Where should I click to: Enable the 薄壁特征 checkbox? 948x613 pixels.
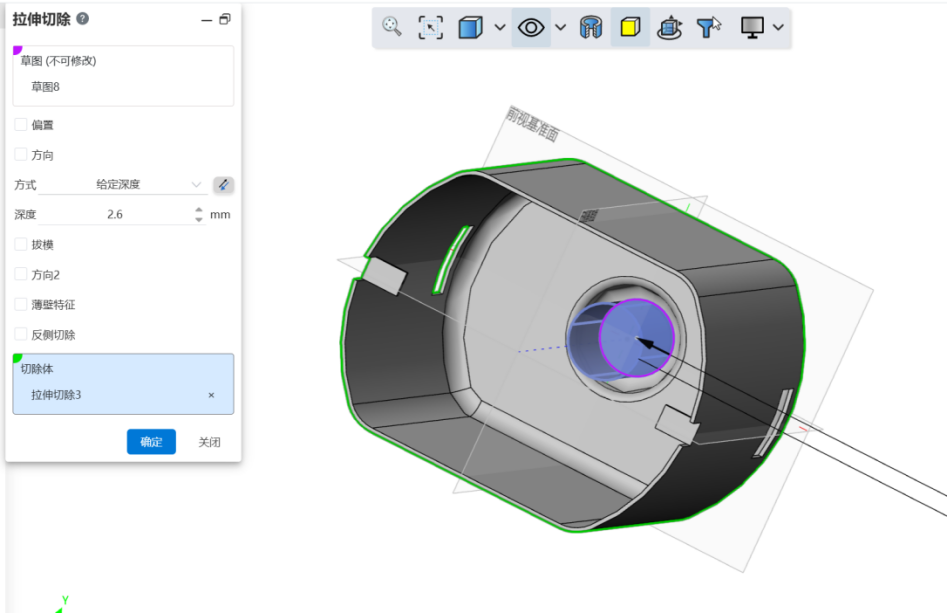(x=21, y=304)
